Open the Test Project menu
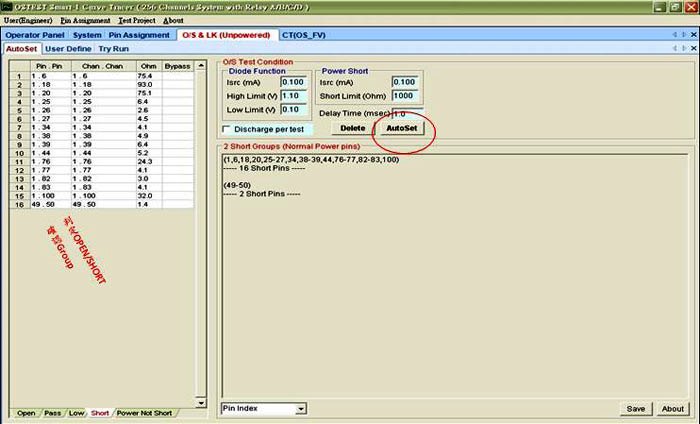Image resolution: width=700 pixels, height=424 pixels. pyautogui.click(x=137, y=20)
